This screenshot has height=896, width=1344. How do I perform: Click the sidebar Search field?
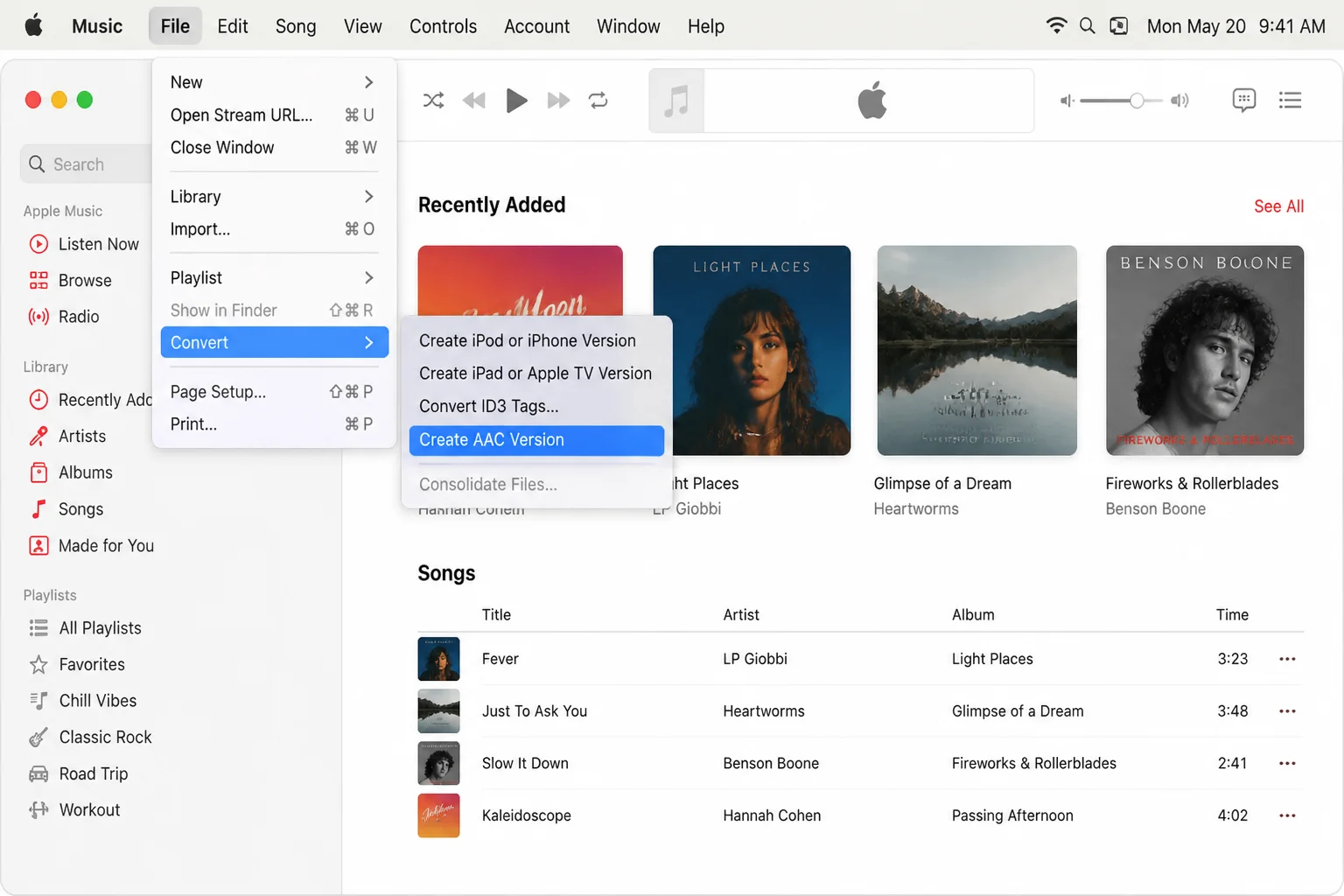86,164
